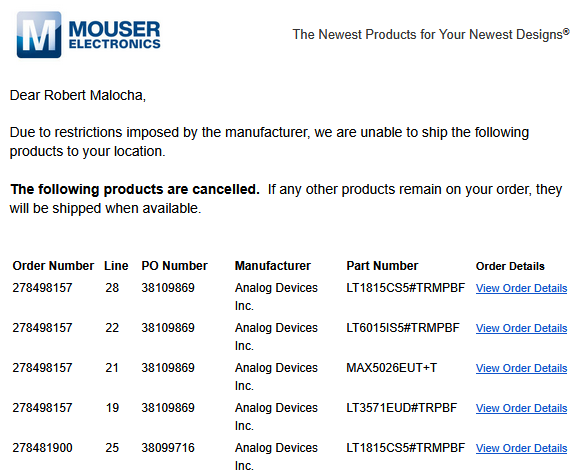Click order number 278481900

[x=42, y=447]
